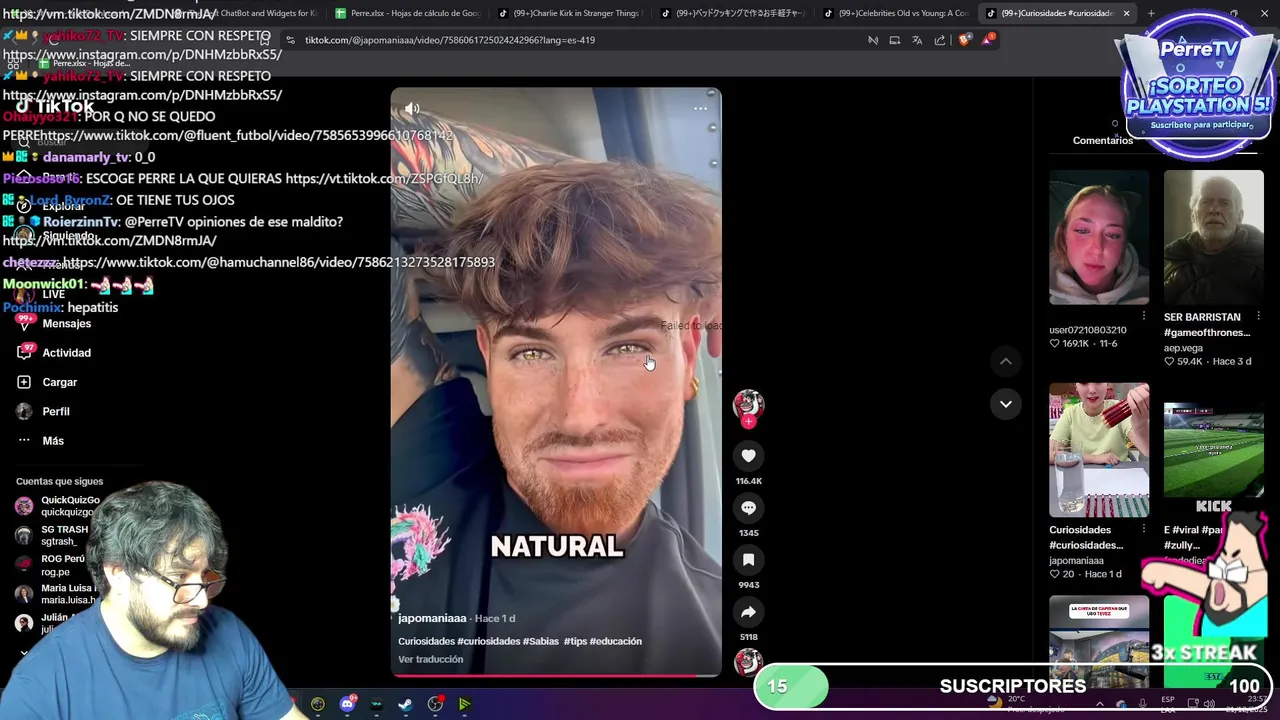Click the #educación hashtag in caption
This screenshot has width=1280, height=720.
pos(616,641)
